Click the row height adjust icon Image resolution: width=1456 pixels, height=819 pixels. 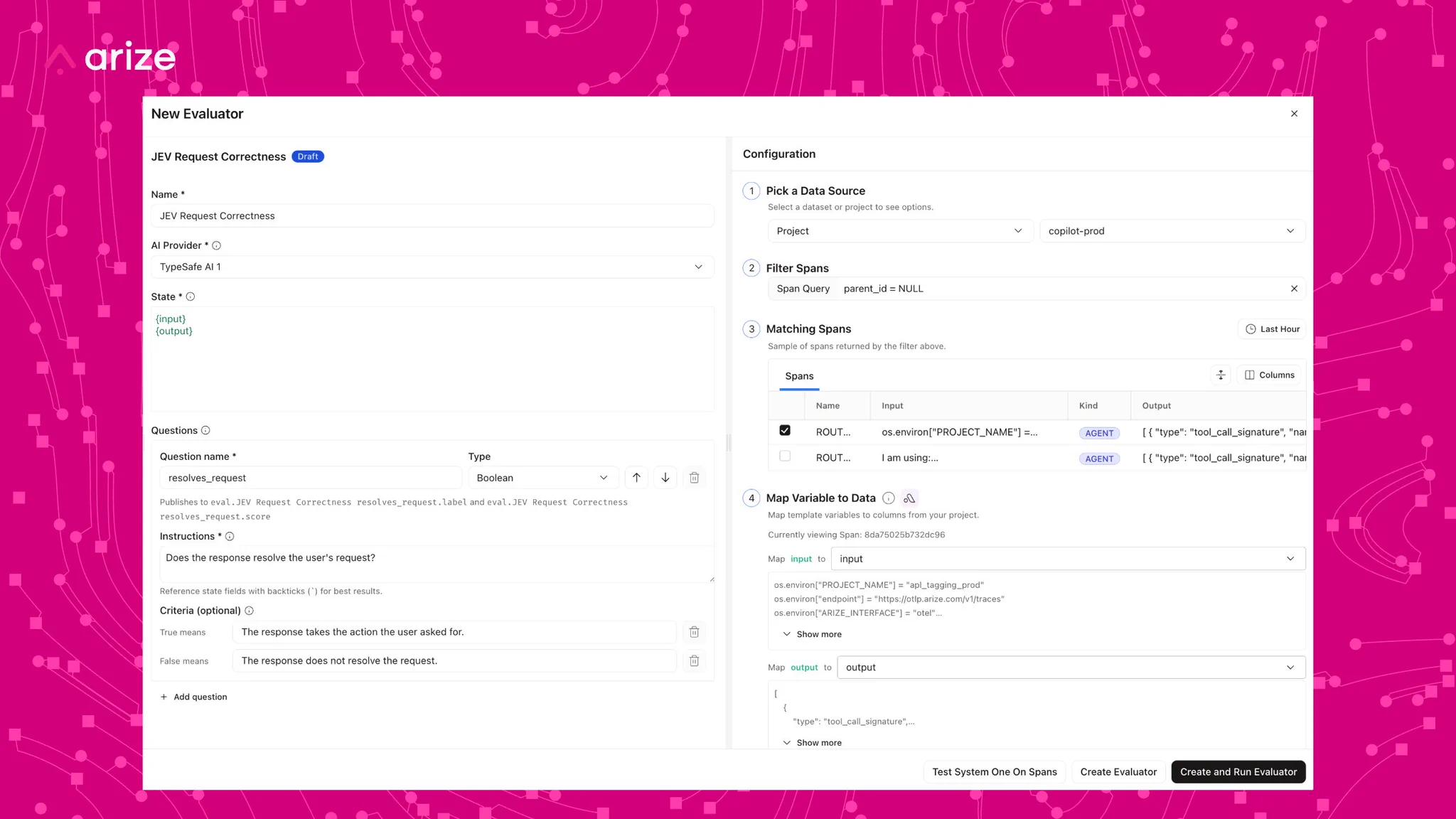tap(1221, 375)
